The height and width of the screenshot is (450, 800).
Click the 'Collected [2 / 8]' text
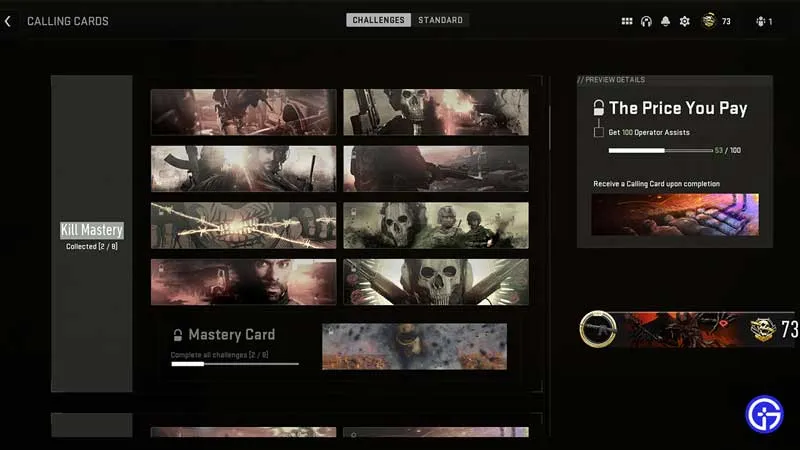point(92,246)
